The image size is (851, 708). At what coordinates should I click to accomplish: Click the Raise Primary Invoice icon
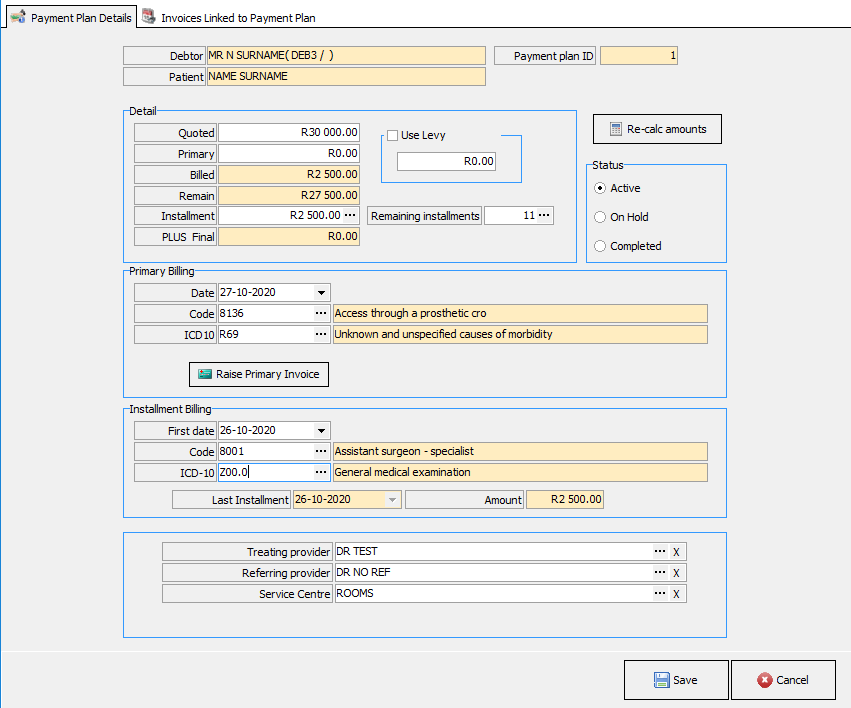[x=205, y=374]
